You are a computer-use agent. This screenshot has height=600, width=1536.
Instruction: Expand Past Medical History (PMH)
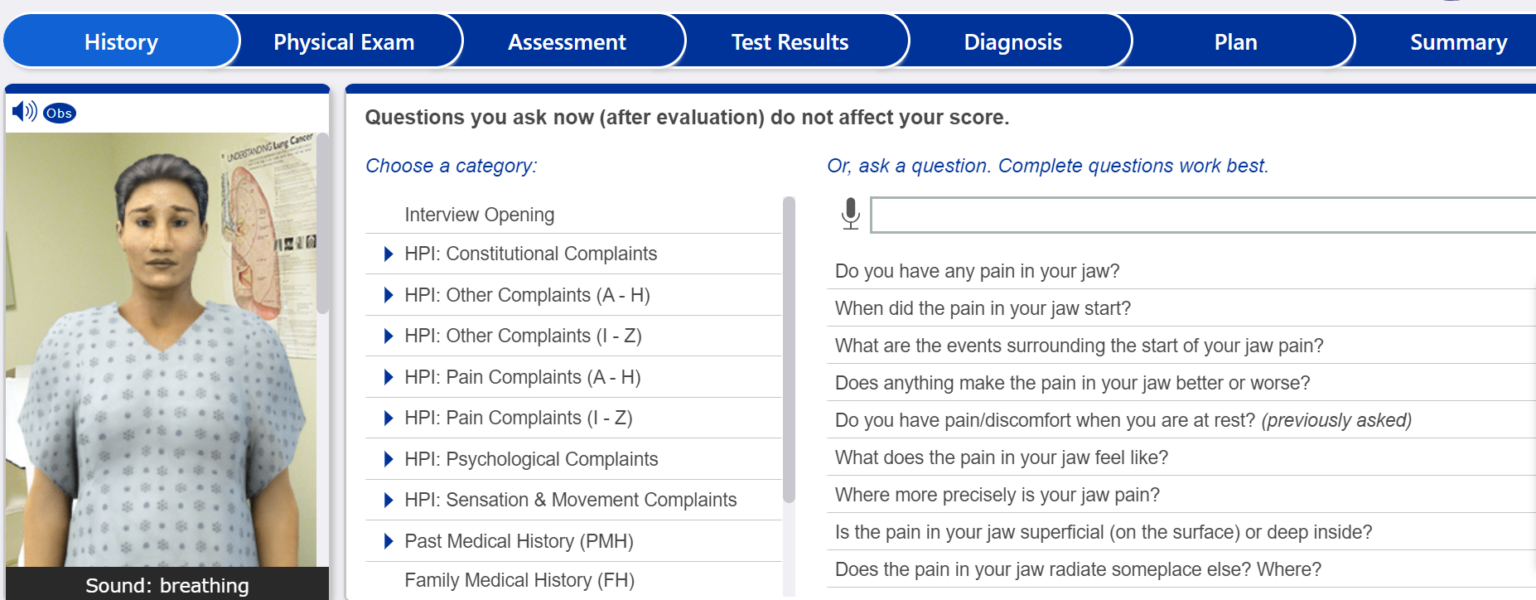[x=389, y=541]
